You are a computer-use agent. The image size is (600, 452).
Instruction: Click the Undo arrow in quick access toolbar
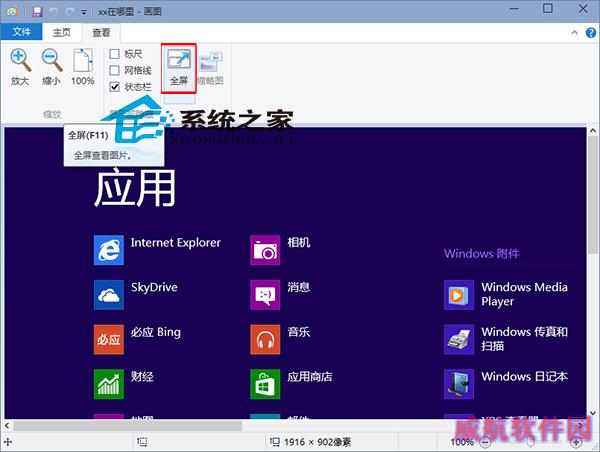tap(53, 11)
